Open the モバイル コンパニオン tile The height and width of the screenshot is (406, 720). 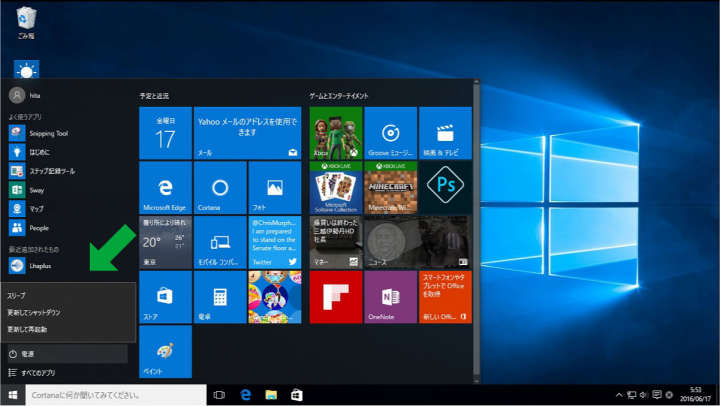(x=220, y=242)
